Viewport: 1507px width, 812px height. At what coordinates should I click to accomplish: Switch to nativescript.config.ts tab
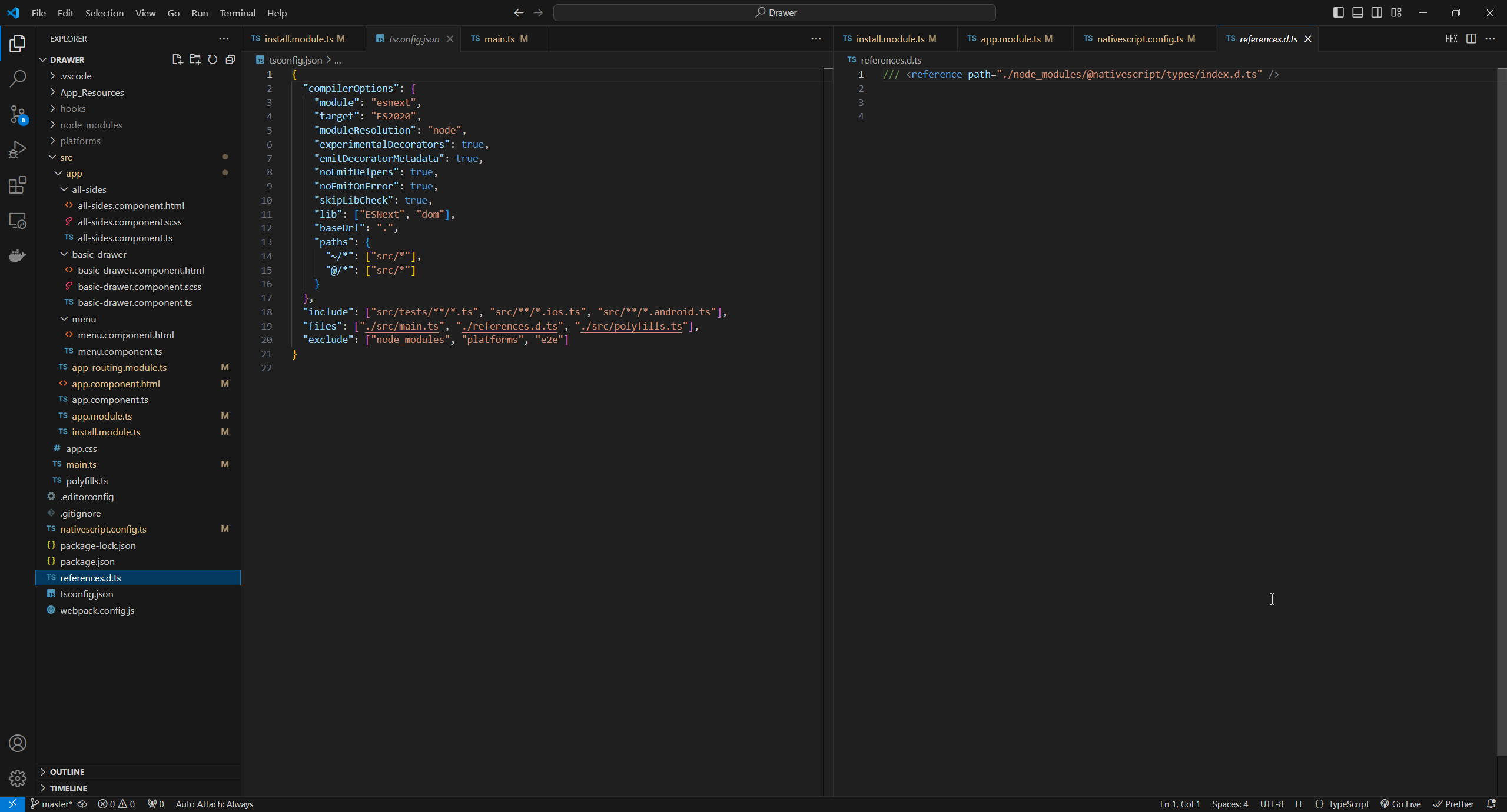[1140, 39]
